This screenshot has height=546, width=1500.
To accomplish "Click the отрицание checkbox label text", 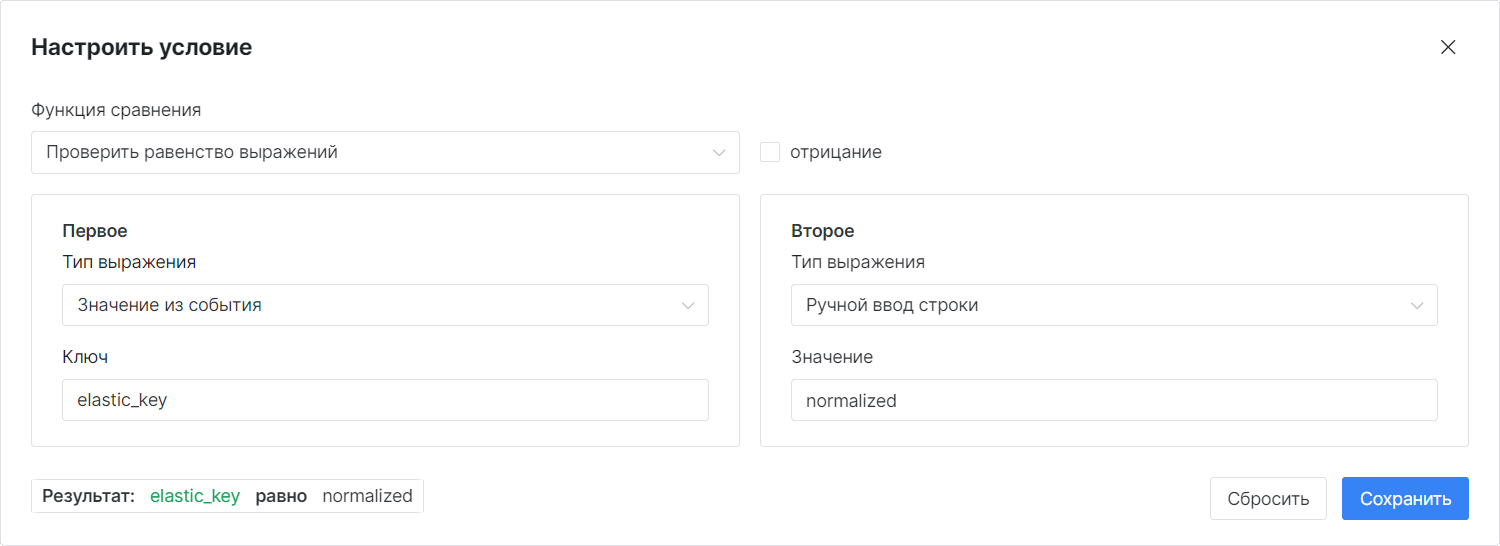I will tap(836, 152).
